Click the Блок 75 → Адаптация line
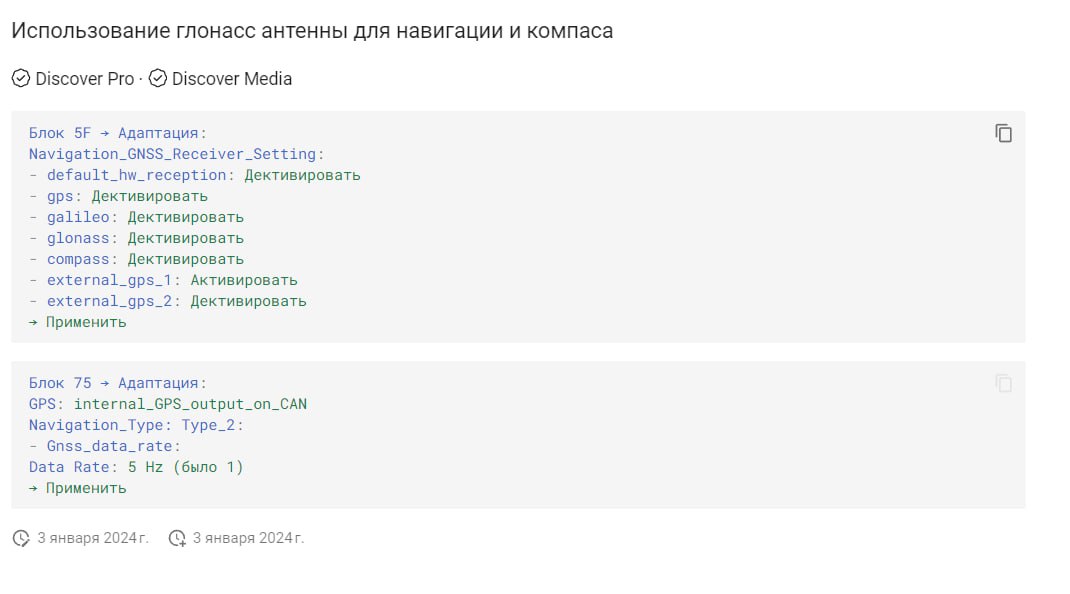Image resolution: width=1070 pixels, height=594 pixels. tap(117, 383)
